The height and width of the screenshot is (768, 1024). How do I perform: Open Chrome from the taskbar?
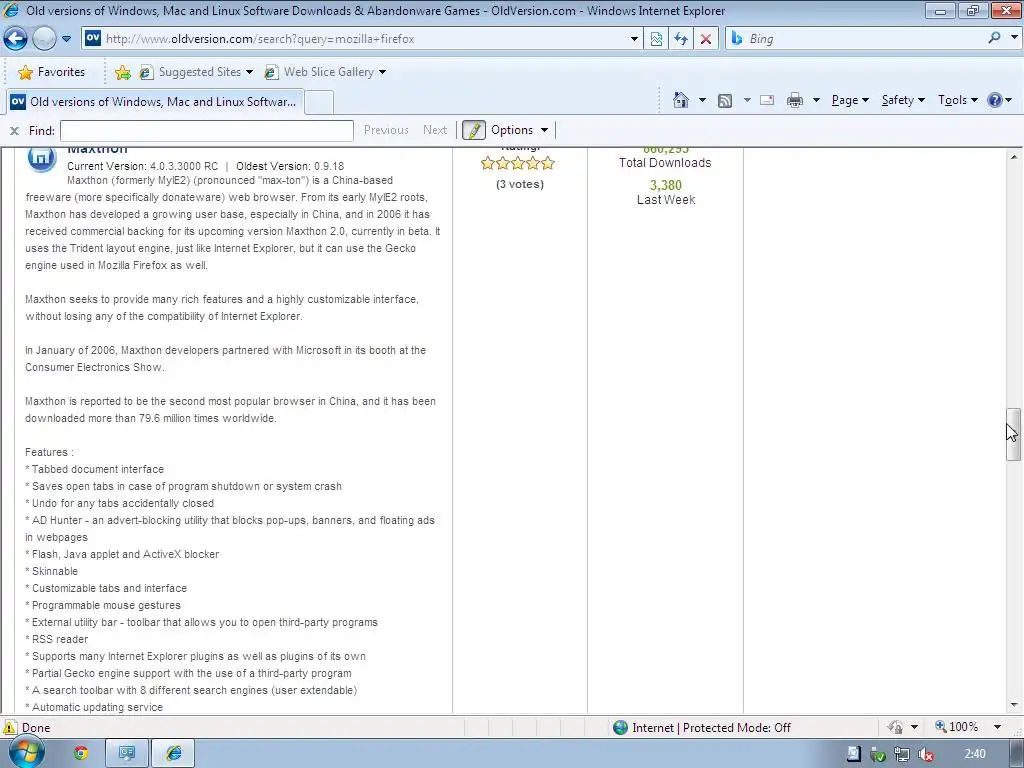coord(81,753)
